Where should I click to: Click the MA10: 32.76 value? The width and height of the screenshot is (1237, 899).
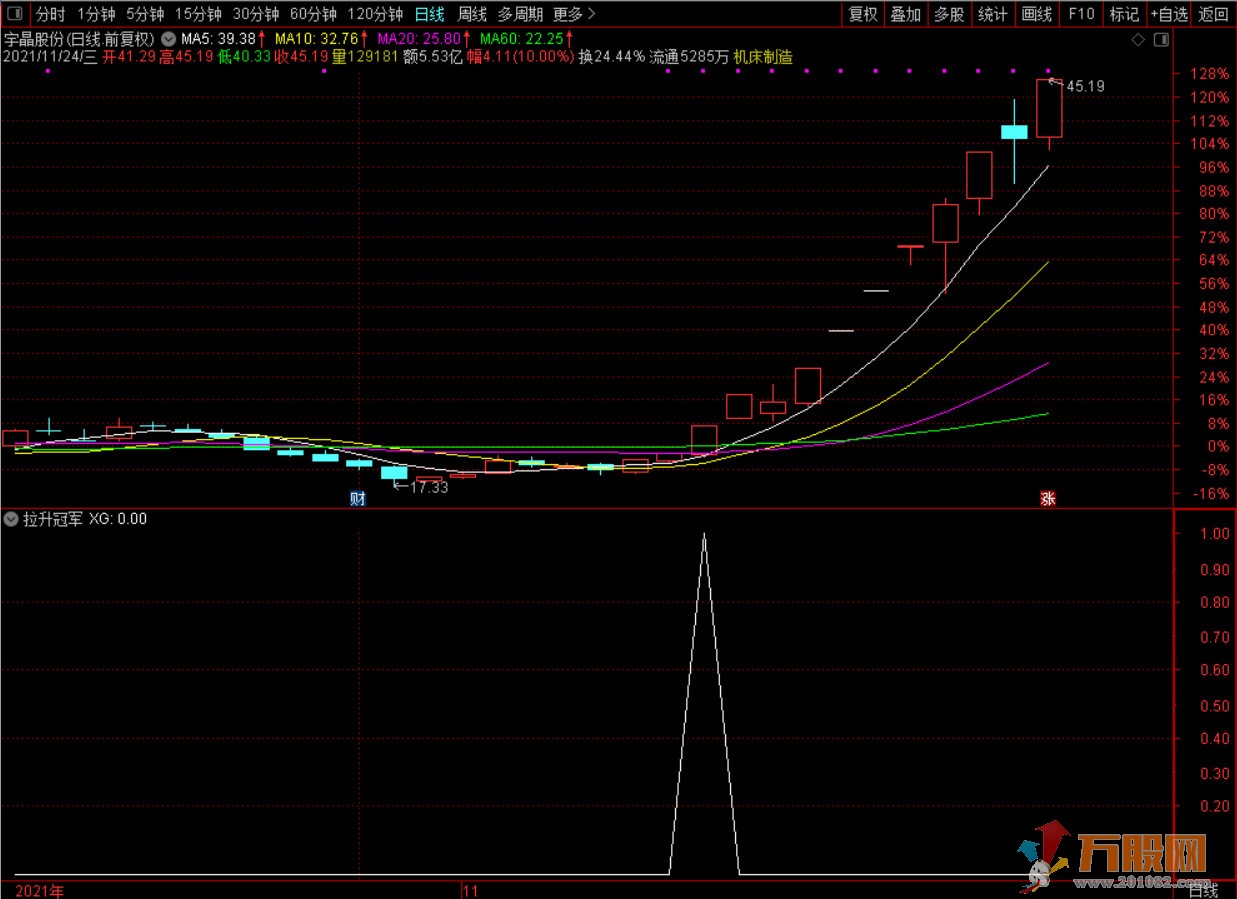click(x=317, y=39)
